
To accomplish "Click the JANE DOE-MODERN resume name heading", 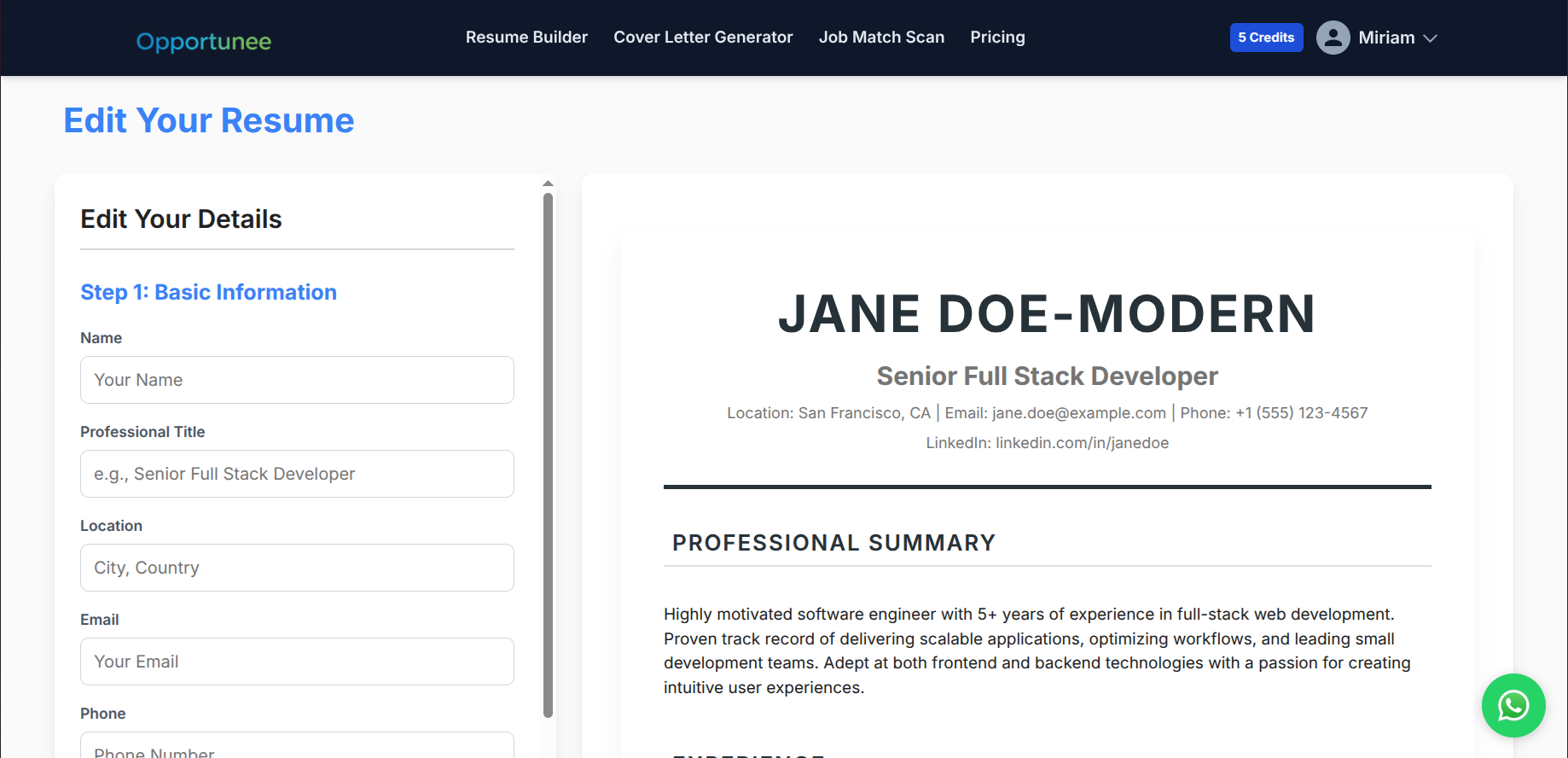I will click(x=1047, y=314).
